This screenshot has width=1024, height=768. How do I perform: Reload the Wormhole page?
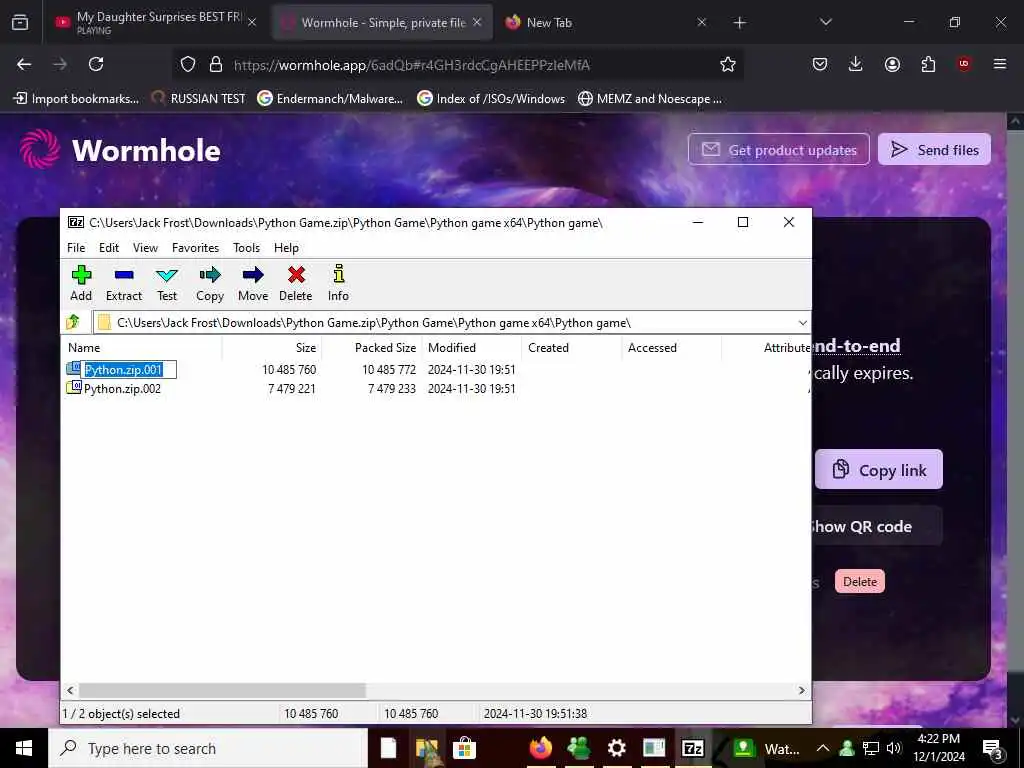96,64
